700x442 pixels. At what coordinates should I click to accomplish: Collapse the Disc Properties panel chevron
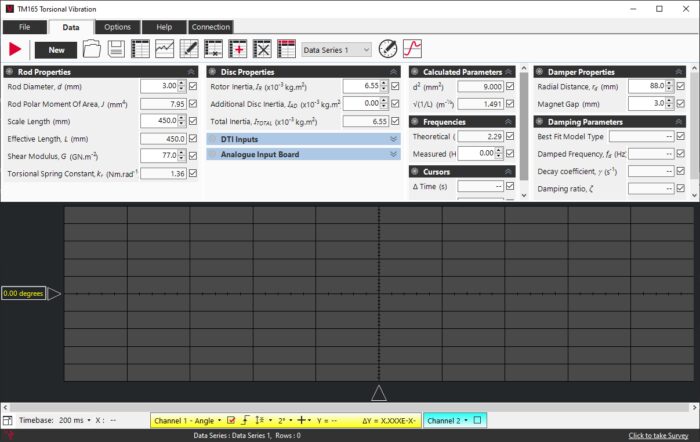pyautogui.click(x=393, y=72)
